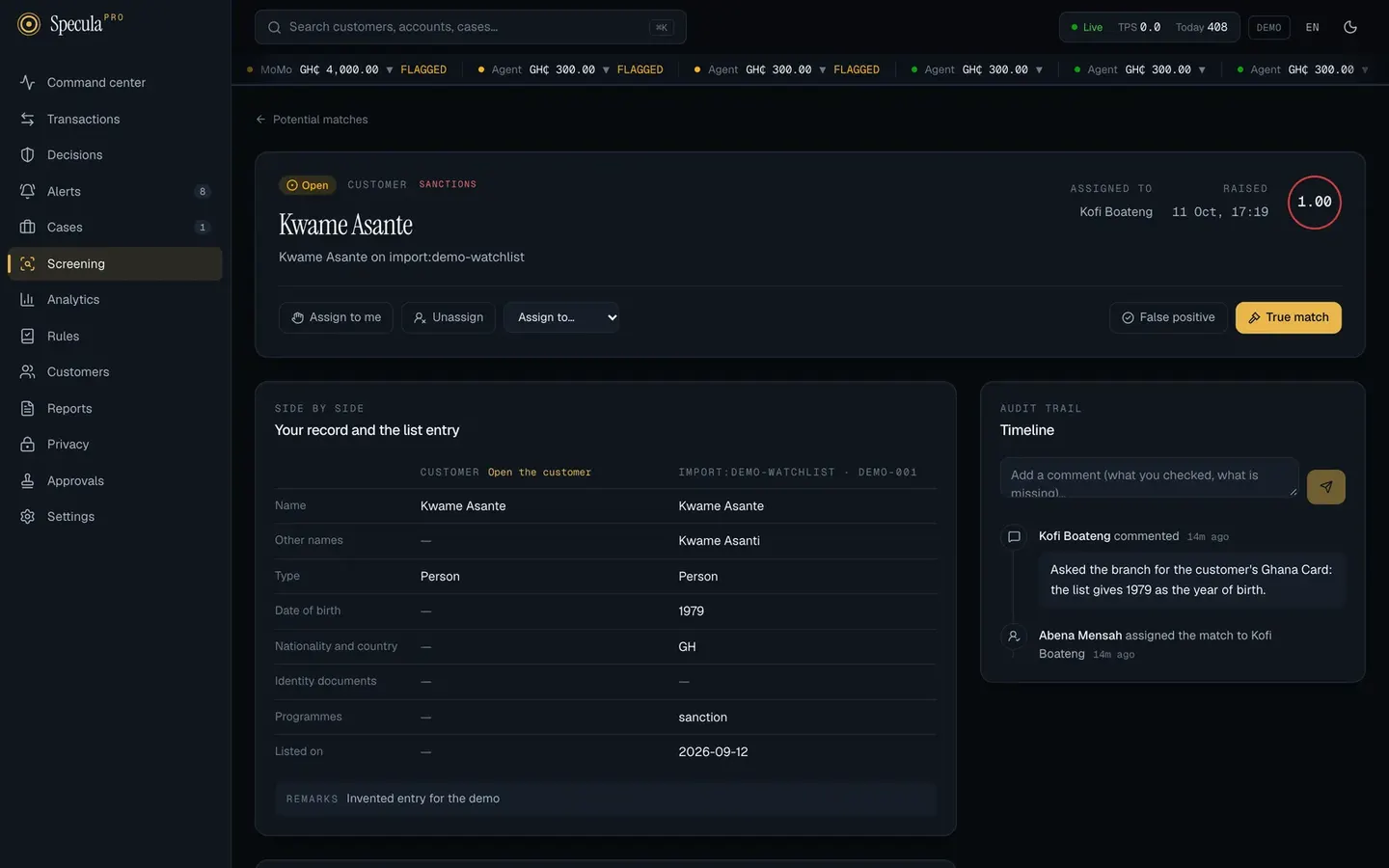Click the SANCTIONS tag label
1389x868 pixels.
click(x=448, y=184)
